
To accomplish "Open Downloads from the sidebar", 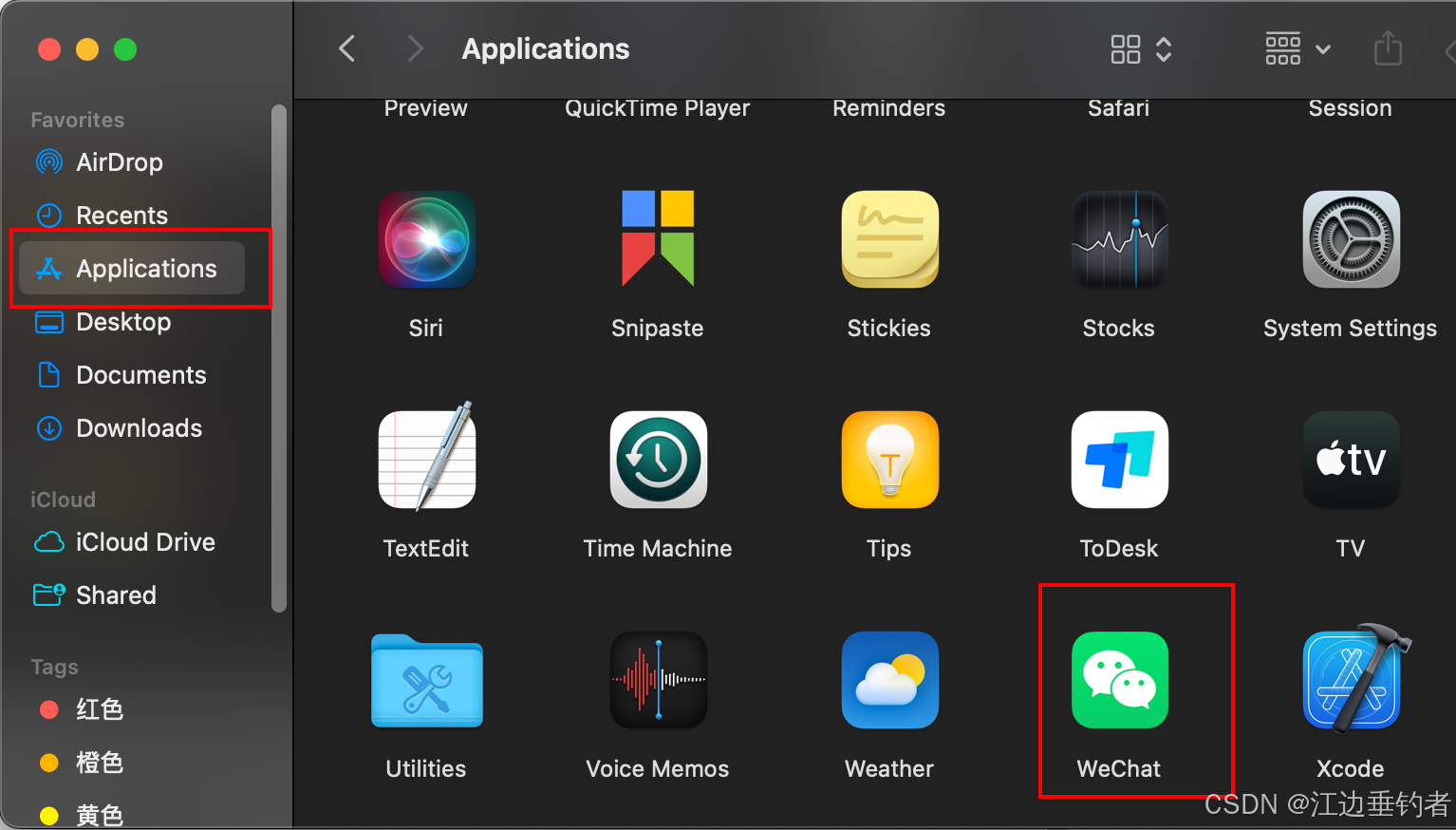I will tap(132, 428).
